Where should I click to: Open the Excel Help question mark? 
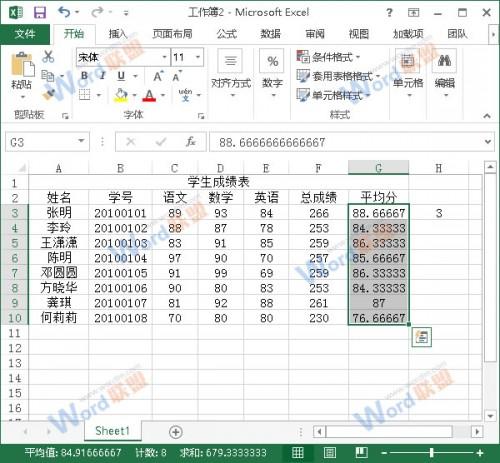389,13
